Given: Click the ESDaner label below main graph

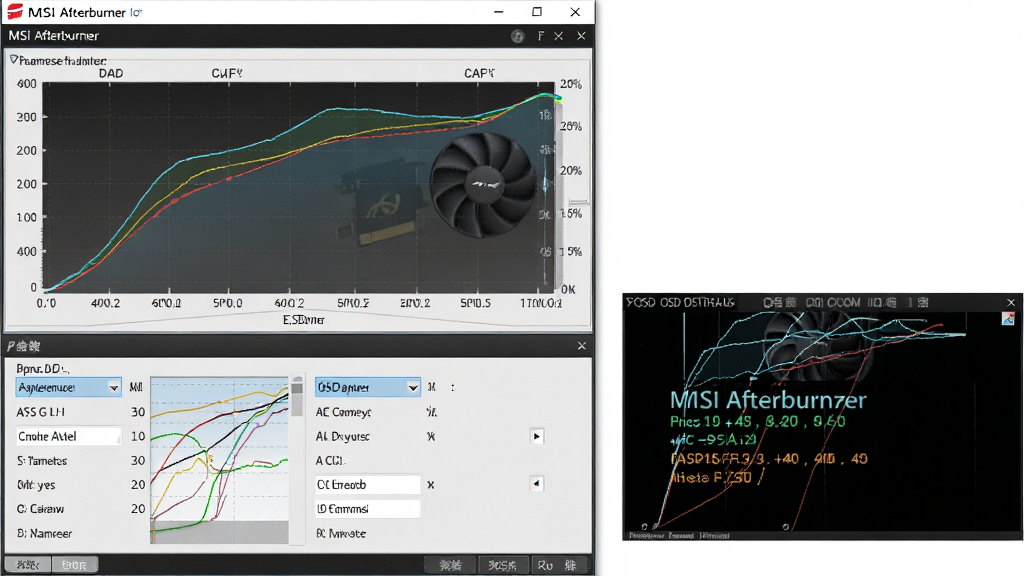Looking at the screenshot, I should 304,320.
